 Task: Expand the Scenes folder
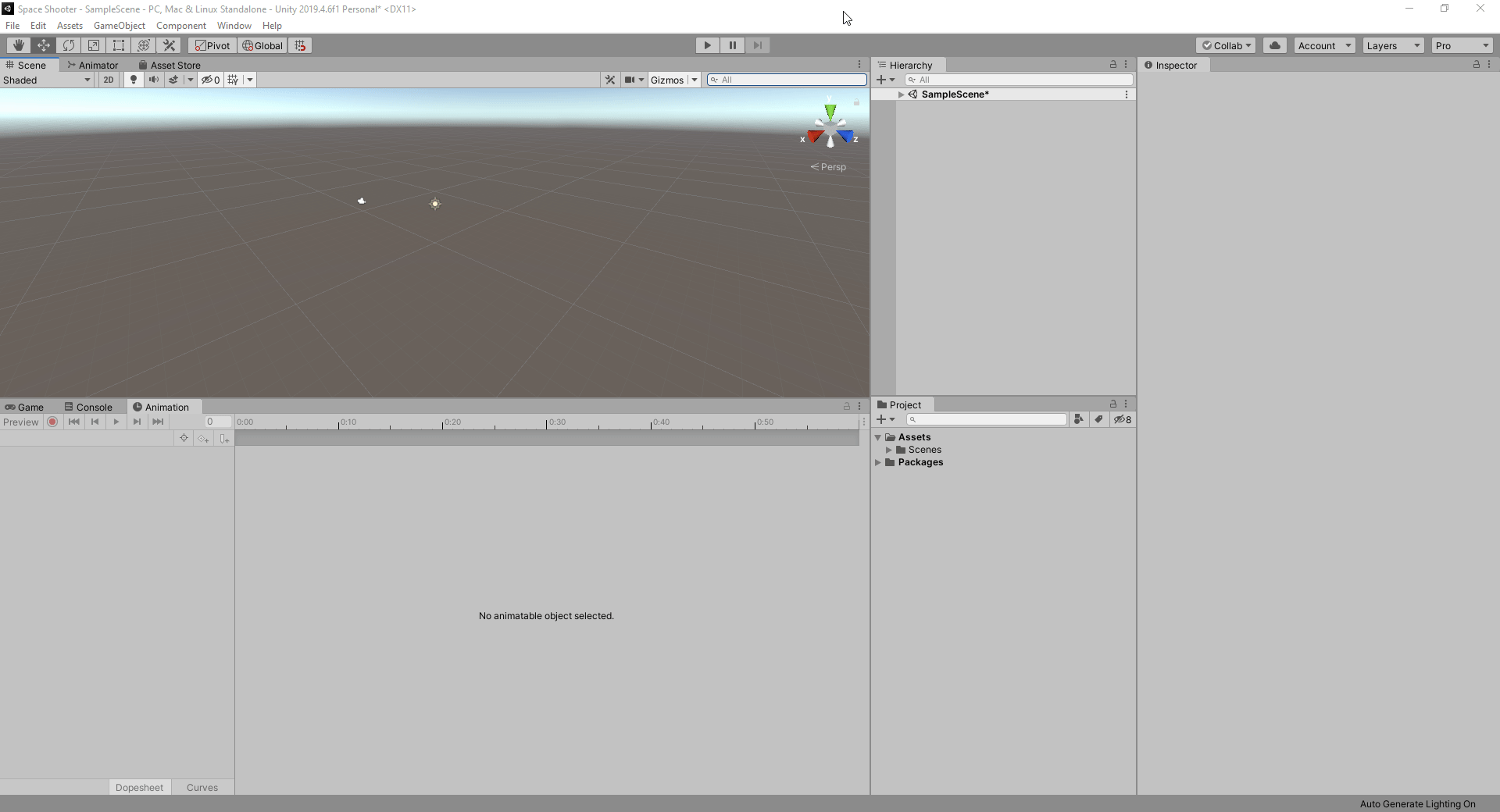point(888,450)
